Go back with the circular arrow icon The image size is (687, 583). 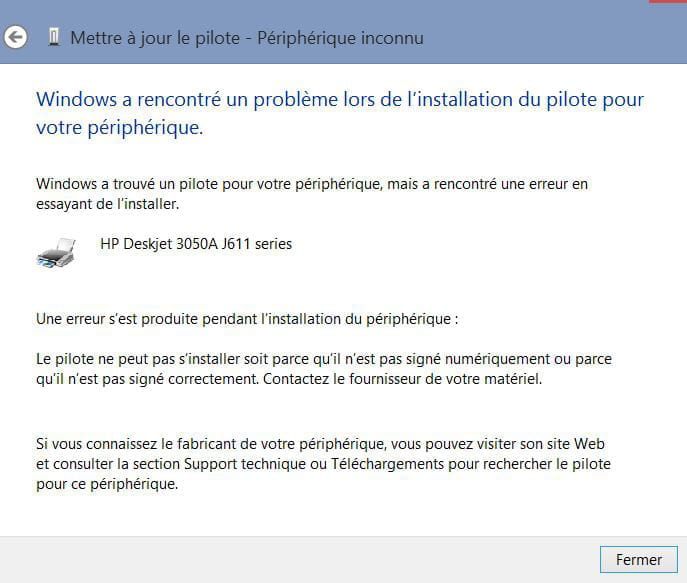(x=16, y=37)
